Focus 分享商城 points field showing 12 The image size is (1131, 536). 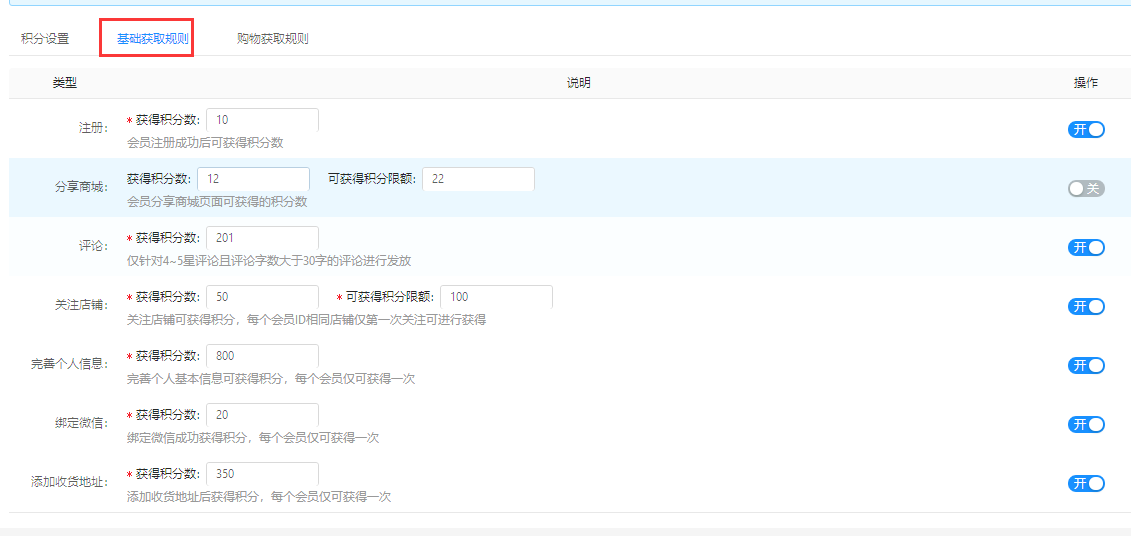coord(253,179)
